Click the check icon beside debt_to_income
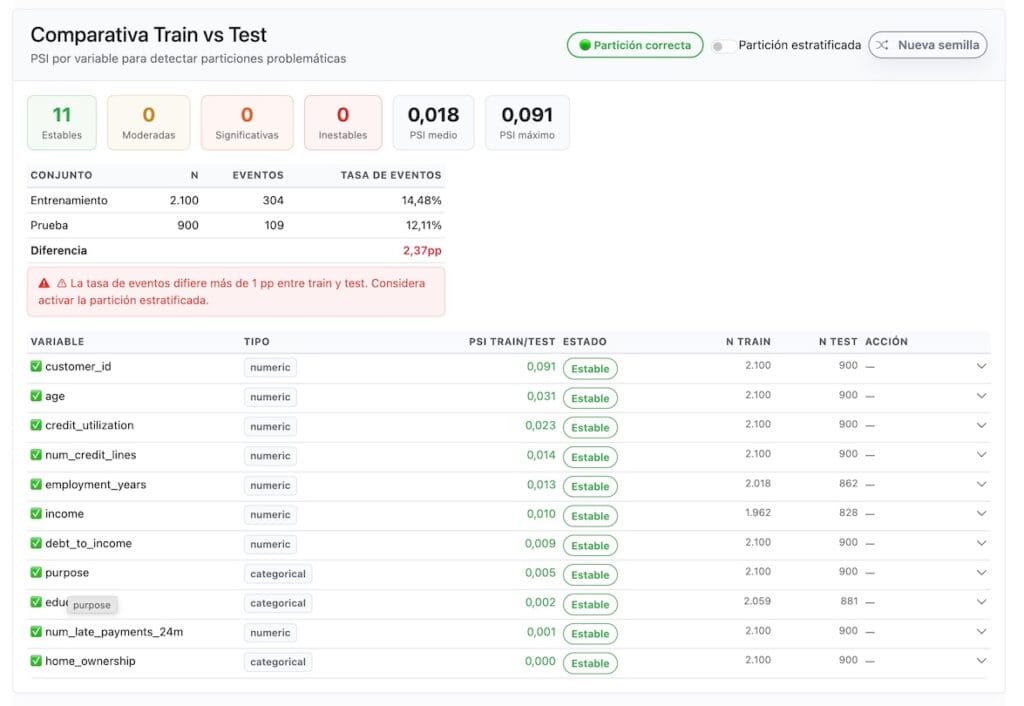The height and width of the screenshot is (706, 1024). point(36,543)
